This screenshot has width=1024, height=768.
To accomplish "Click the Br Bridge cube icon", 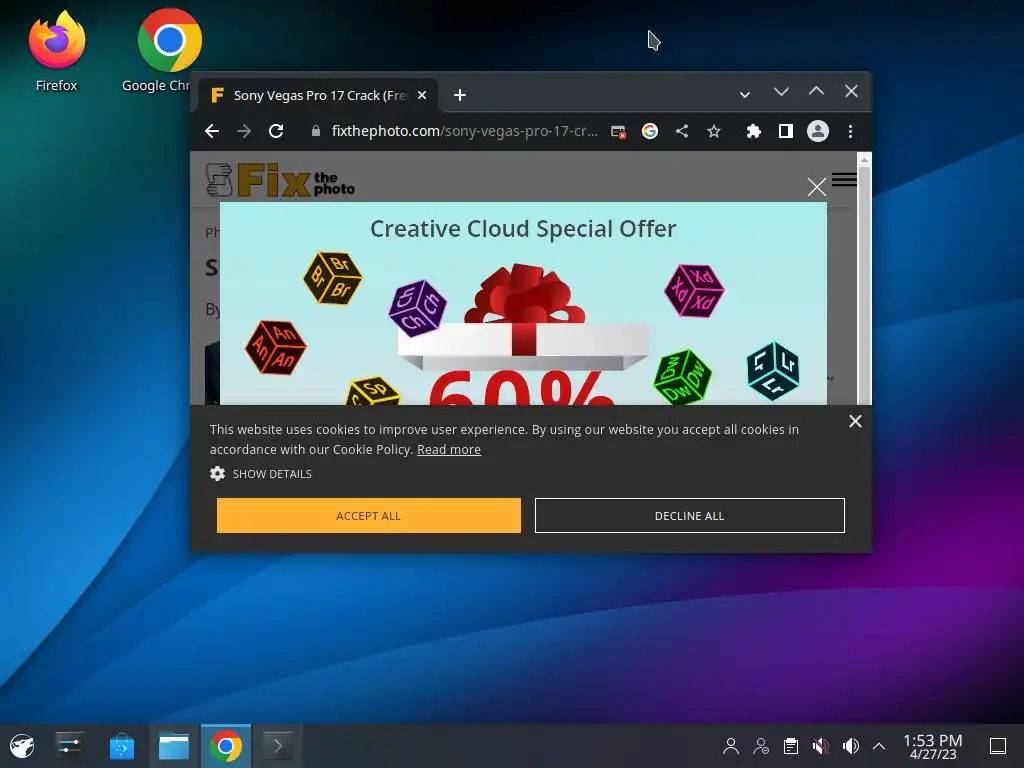I will [333, 278].
